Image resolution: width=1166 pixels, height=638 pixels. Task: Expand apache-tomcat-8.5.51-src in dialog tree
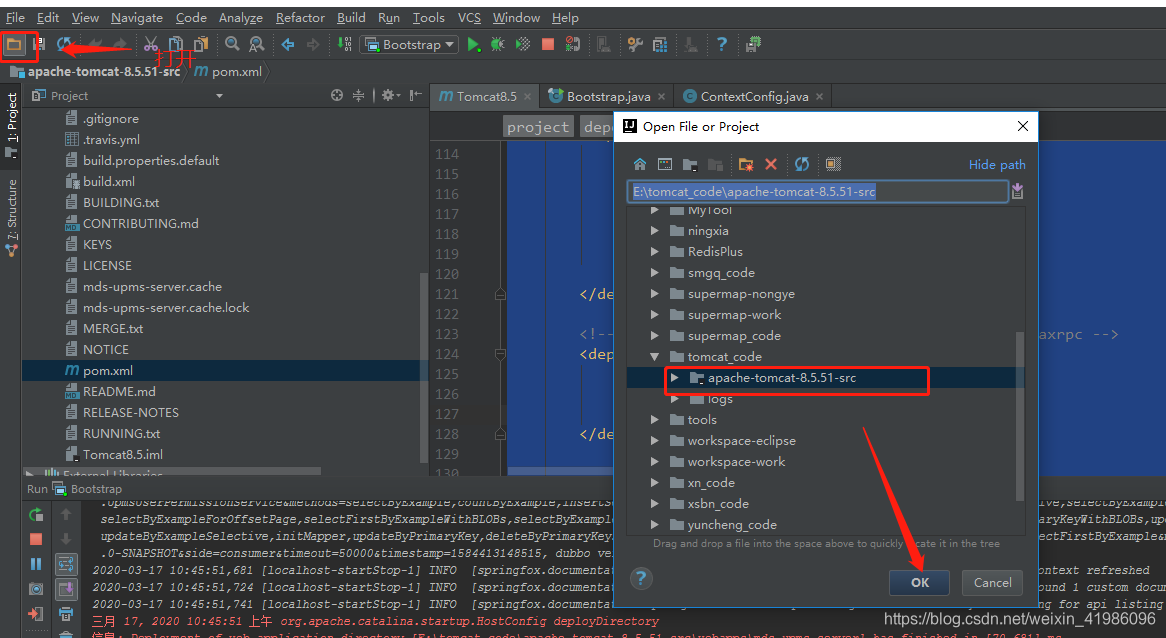coord(674,378)
